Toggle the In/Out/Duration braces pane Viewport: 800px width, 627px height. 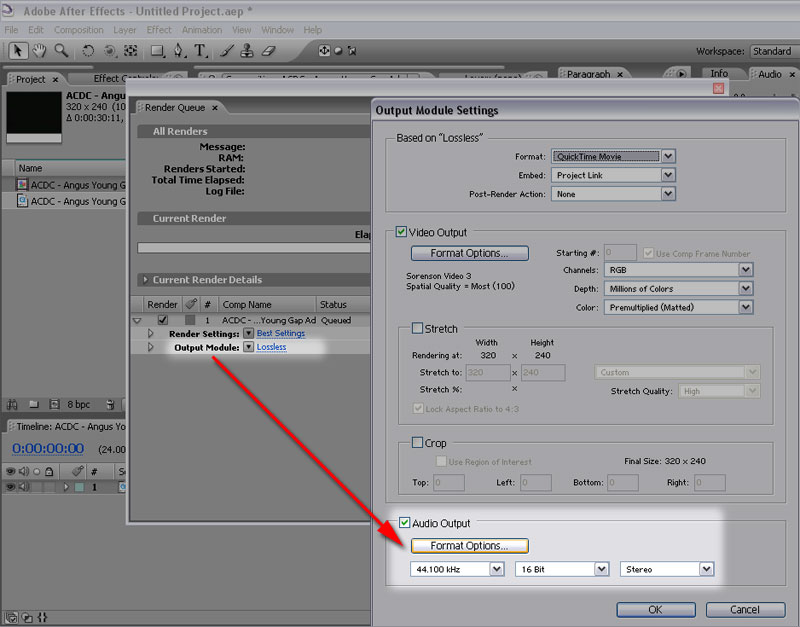click(x=42, y=617)
